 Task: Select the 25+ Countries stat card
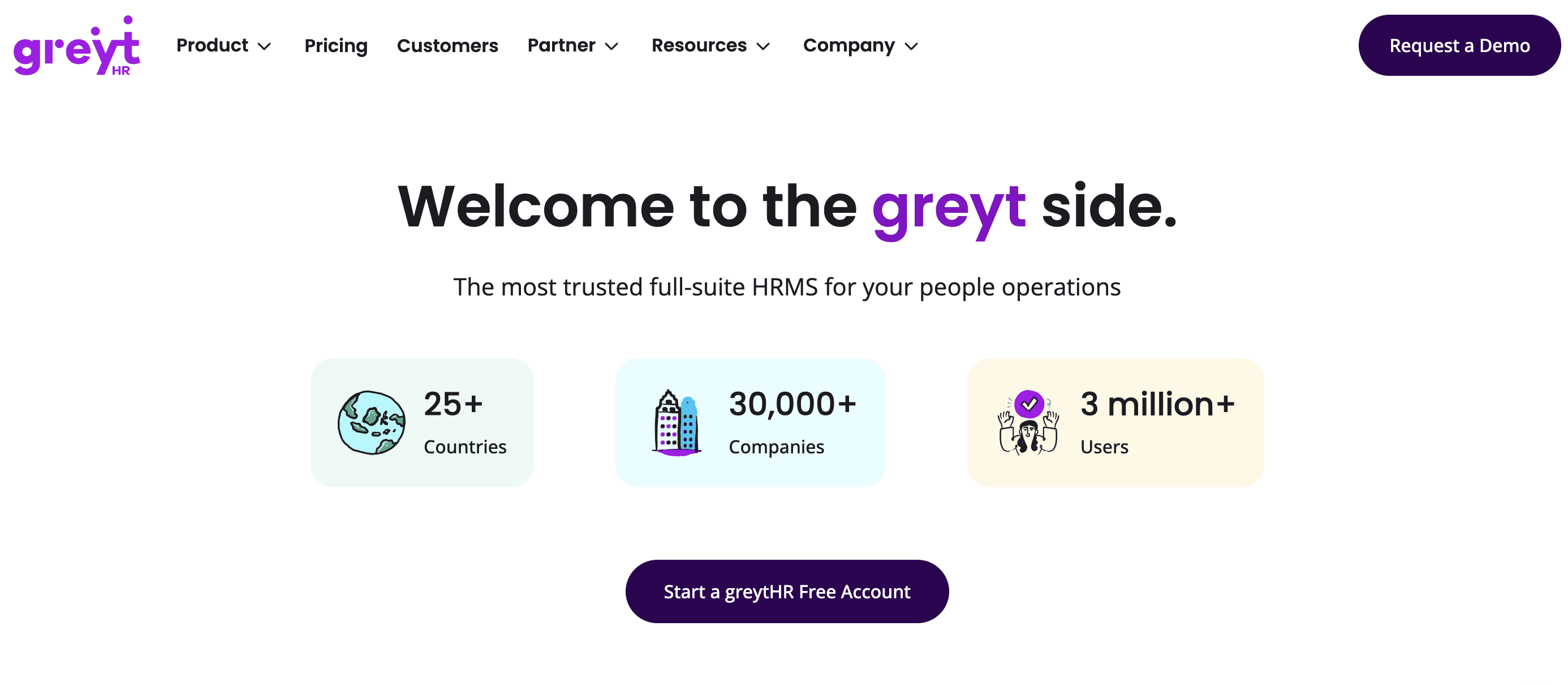tap(422, 422)
